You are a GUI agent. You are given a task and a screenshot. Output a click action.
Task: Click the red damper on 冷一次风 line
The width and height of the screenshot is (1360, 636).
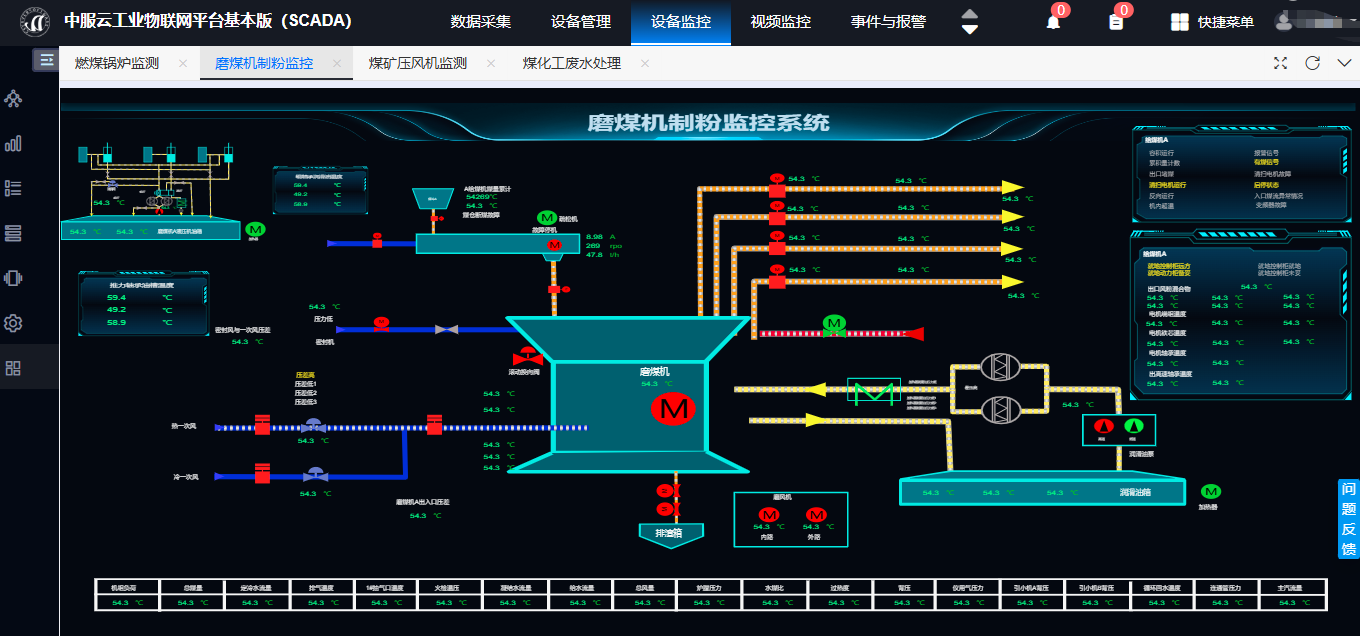262,473
